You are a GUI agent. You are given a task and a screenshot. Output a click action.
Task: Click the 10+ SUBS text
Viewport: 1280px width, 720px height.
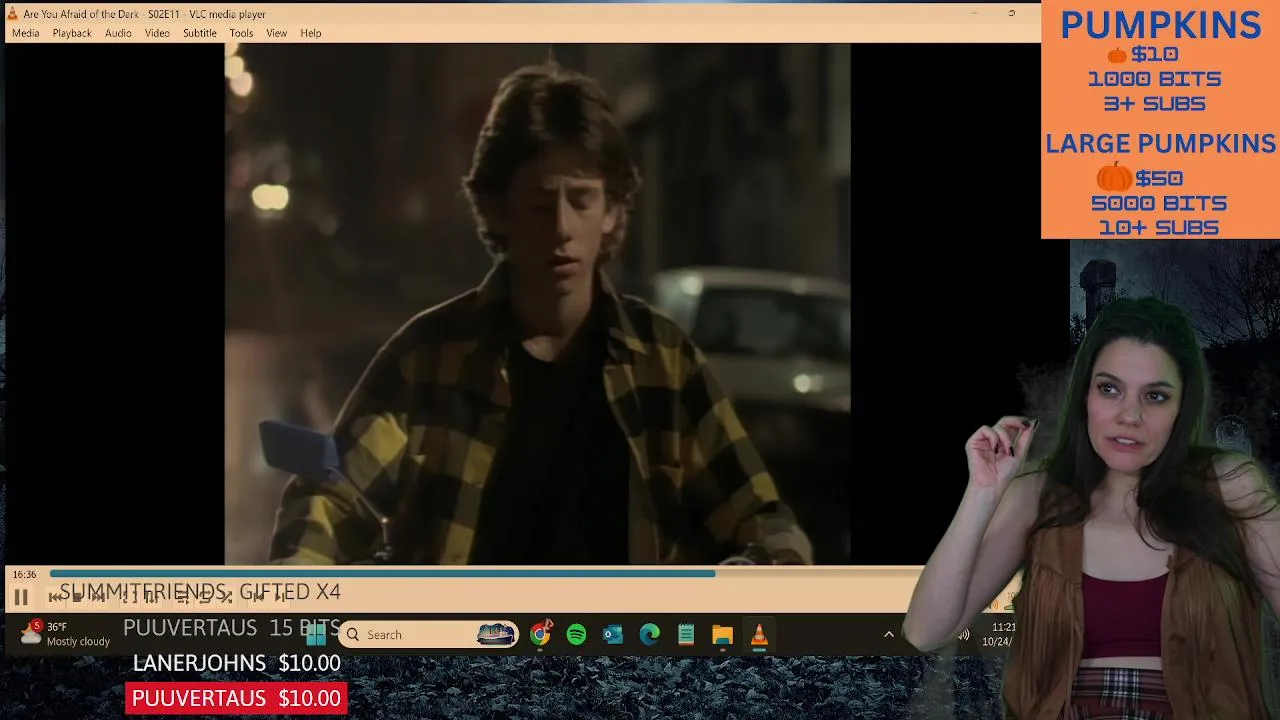1158,228
